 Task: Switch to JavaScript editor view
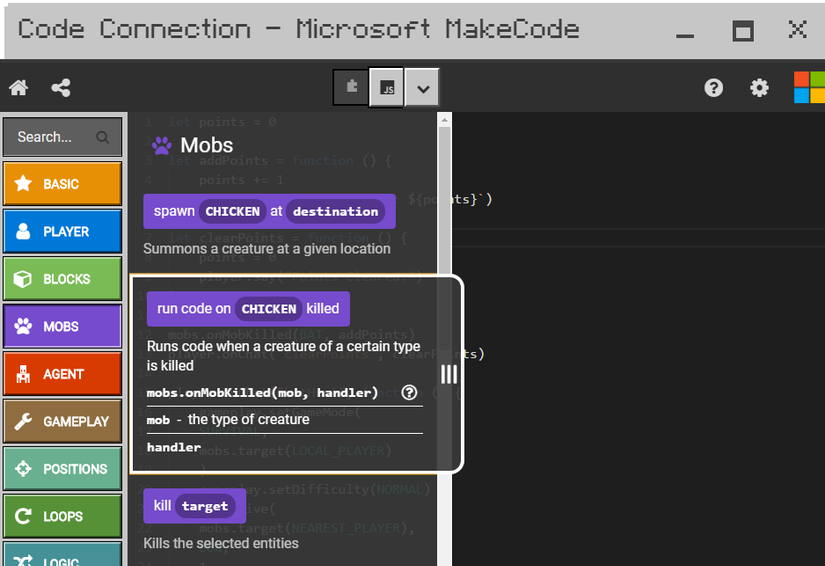tap(387, 88)
